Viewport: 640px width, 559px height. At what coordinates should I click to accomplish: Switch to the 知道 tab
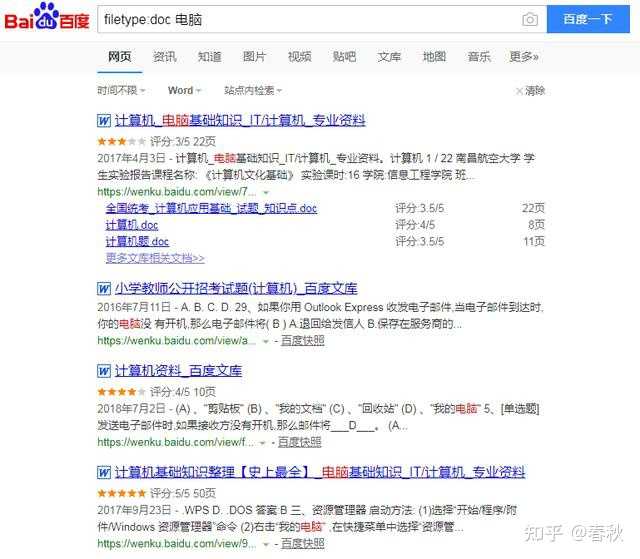[x=210, y=57]
